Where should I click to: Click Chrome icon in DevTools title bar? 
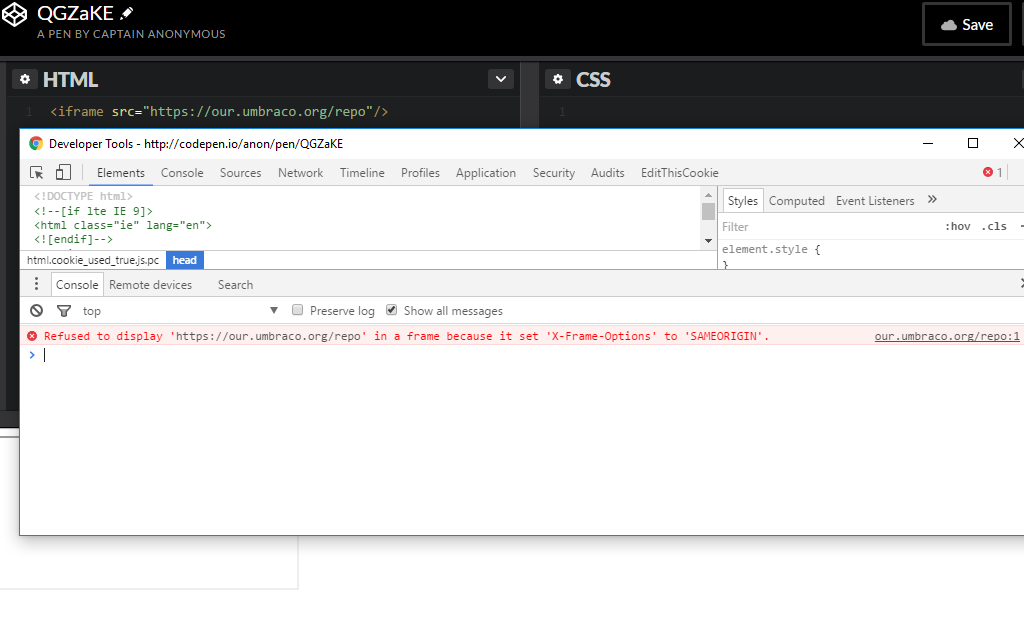(36, 144)
